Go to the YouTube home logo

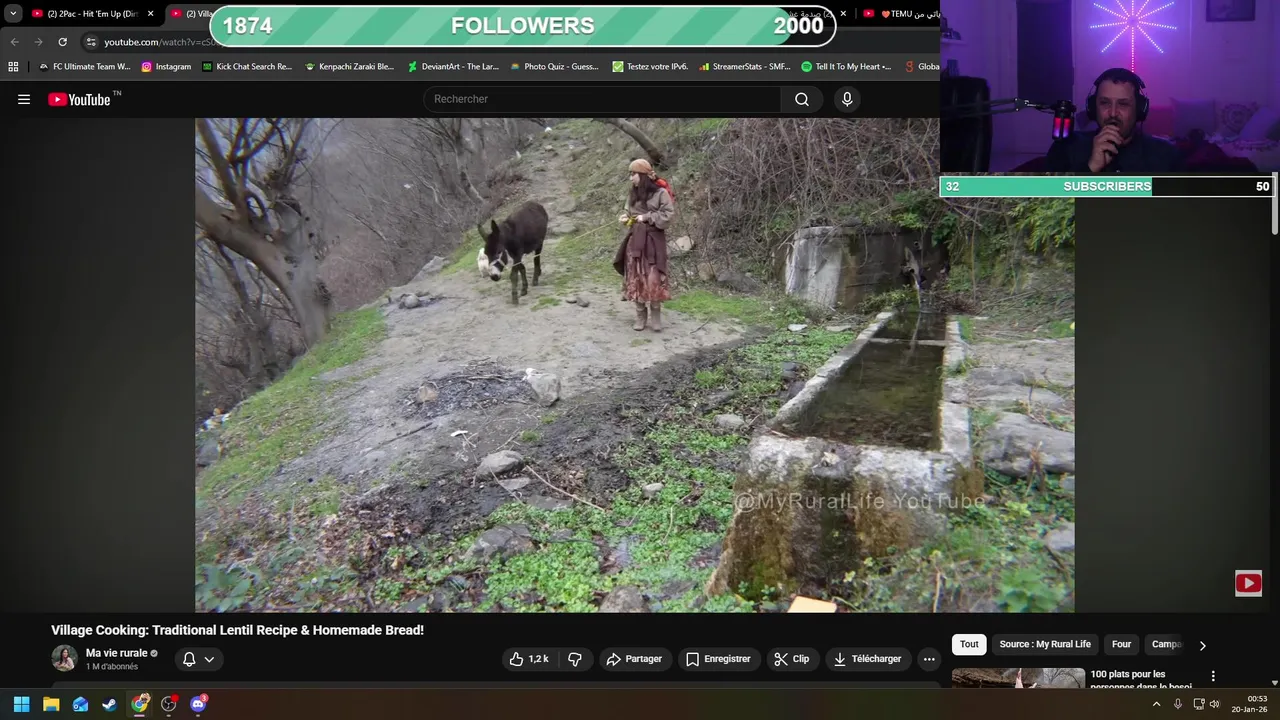[x=79, y=99]
